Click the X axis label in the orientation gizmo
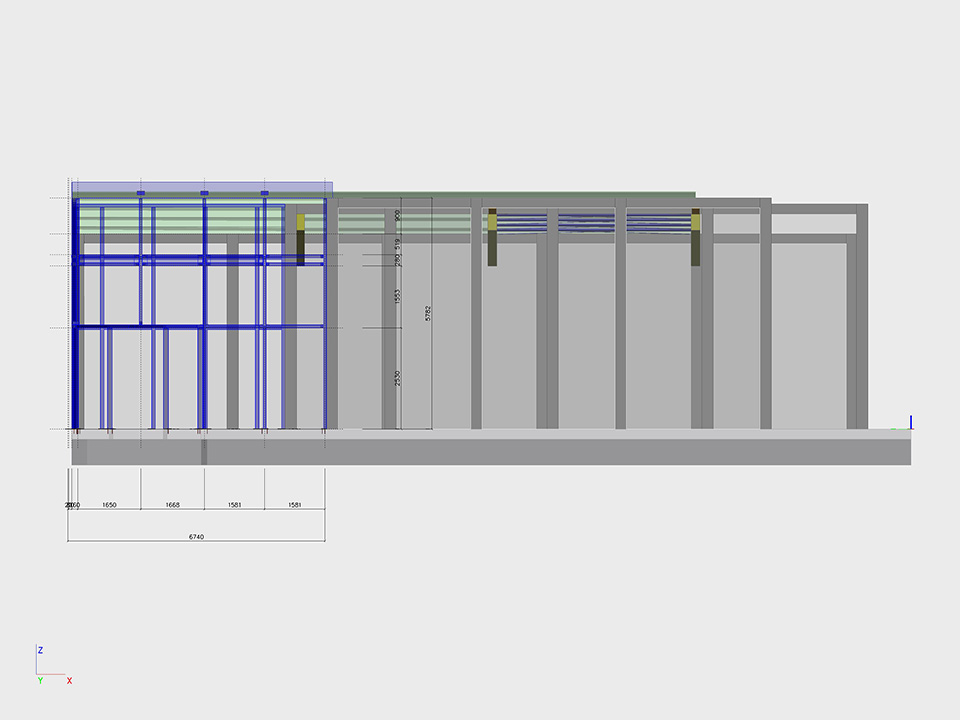 [x=69, y=681]
